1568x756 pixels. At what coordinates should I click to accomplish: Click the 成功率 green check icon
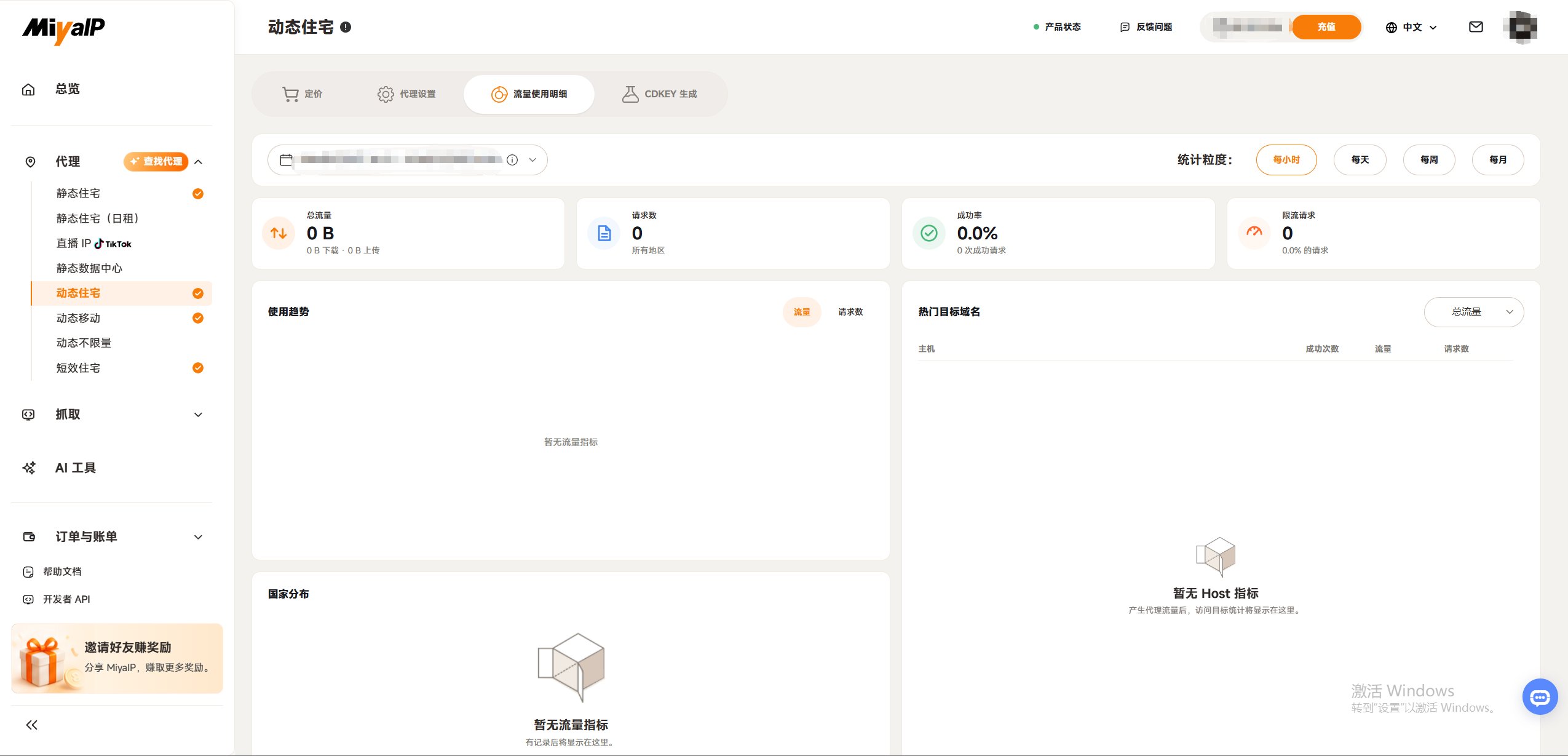[929, 233]
